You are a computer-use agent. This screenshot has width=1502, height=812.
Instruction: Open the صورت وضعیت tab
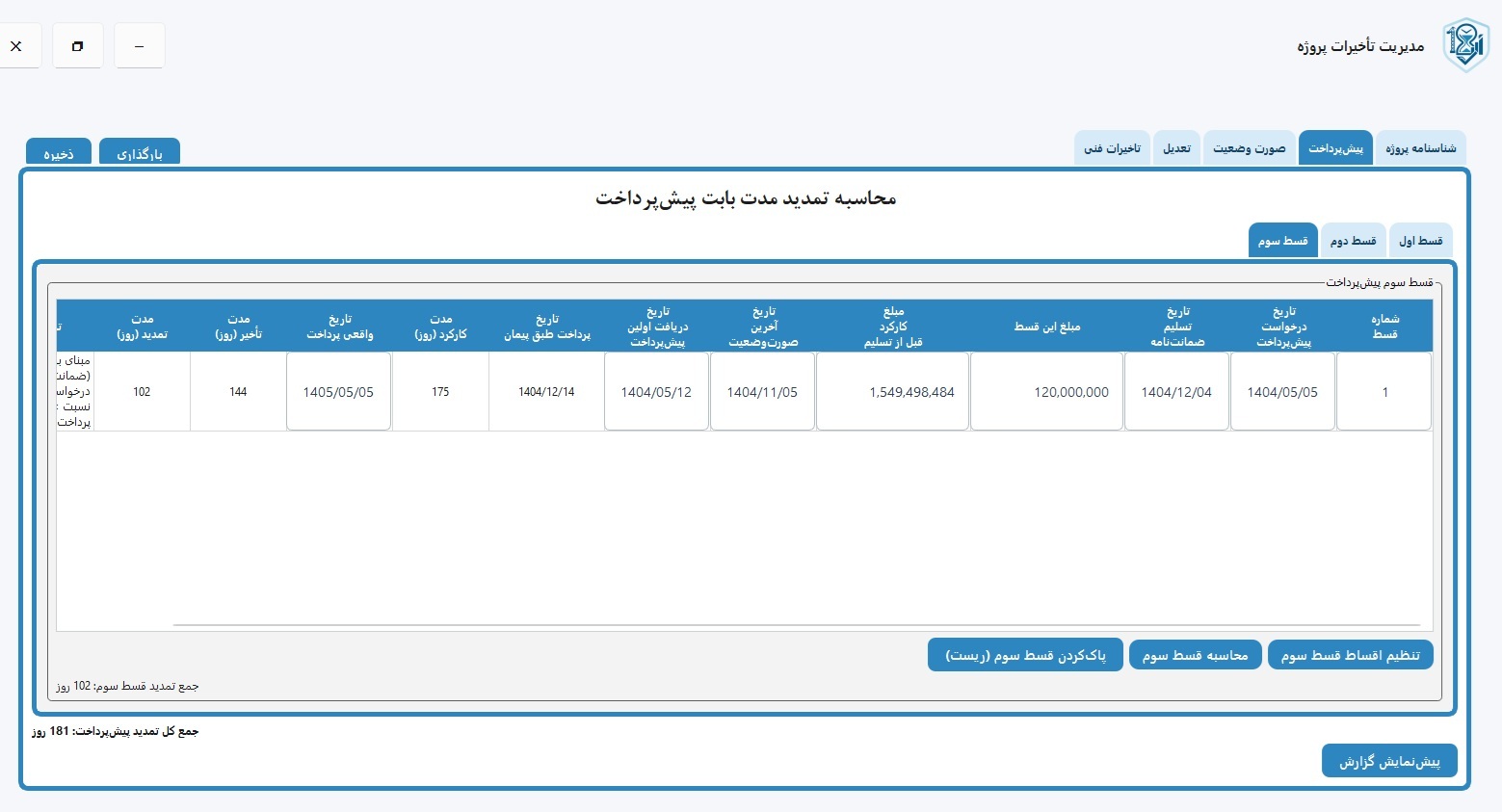1249,148
